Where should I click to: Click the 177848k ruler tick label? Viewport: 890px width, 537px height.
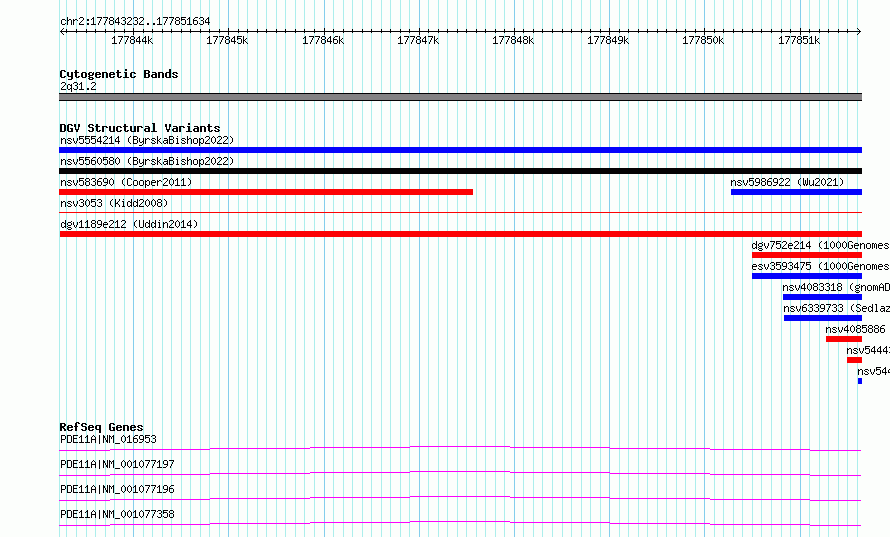(x=513, y=40)
